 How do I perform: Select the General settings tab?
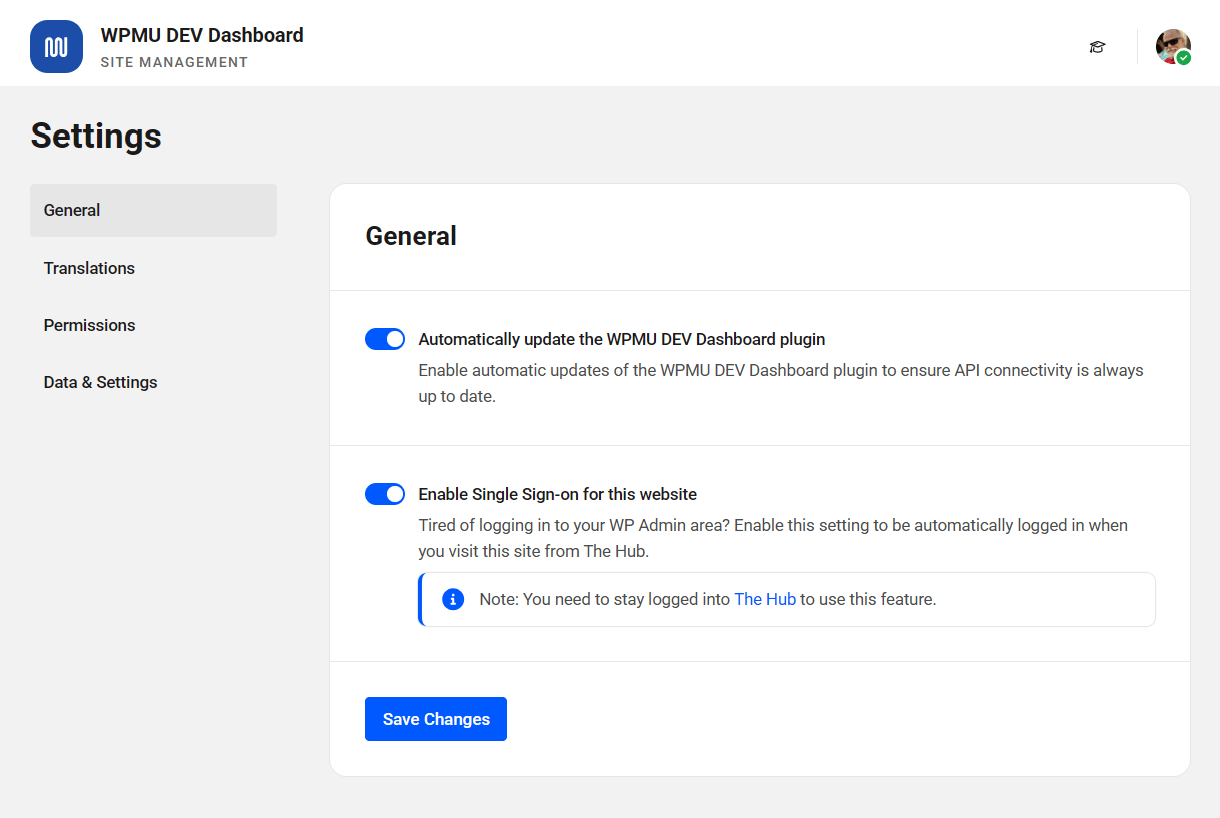click(153, 210)
